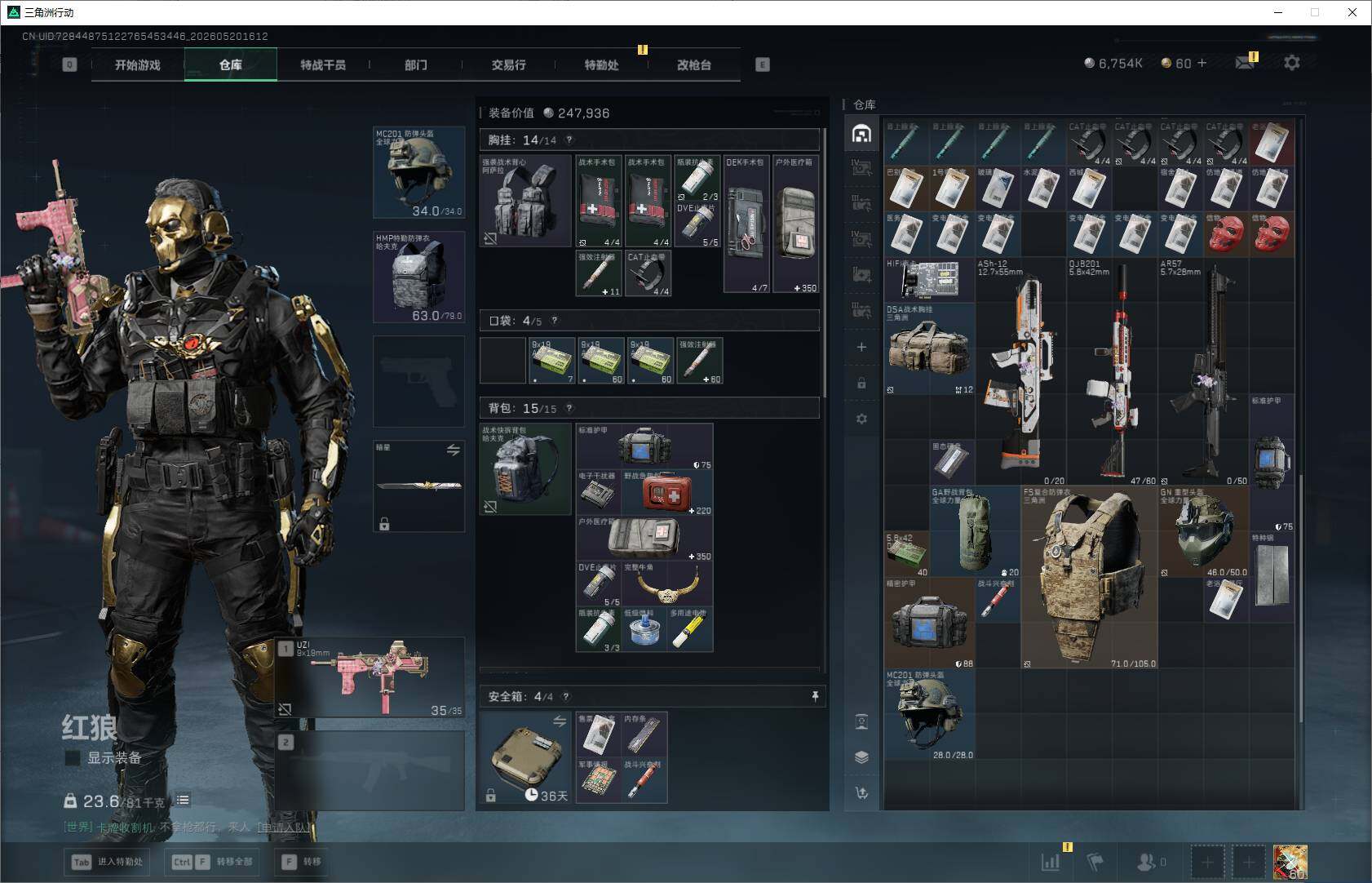Image resolution: width=1372 pixels, height=883 pixels.
Task: Click the padlock icon in the warehouse sidebar
Action: coord(861,383)
